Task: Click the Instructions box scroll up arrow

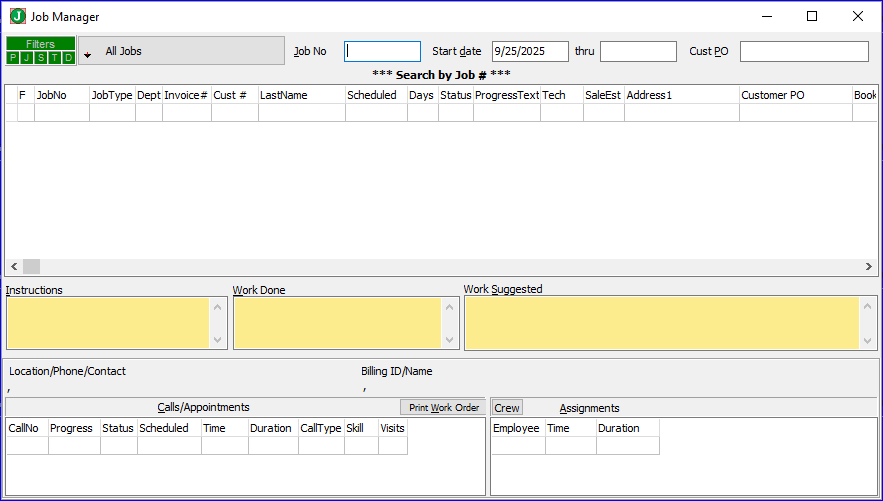Action: (218, 307)
